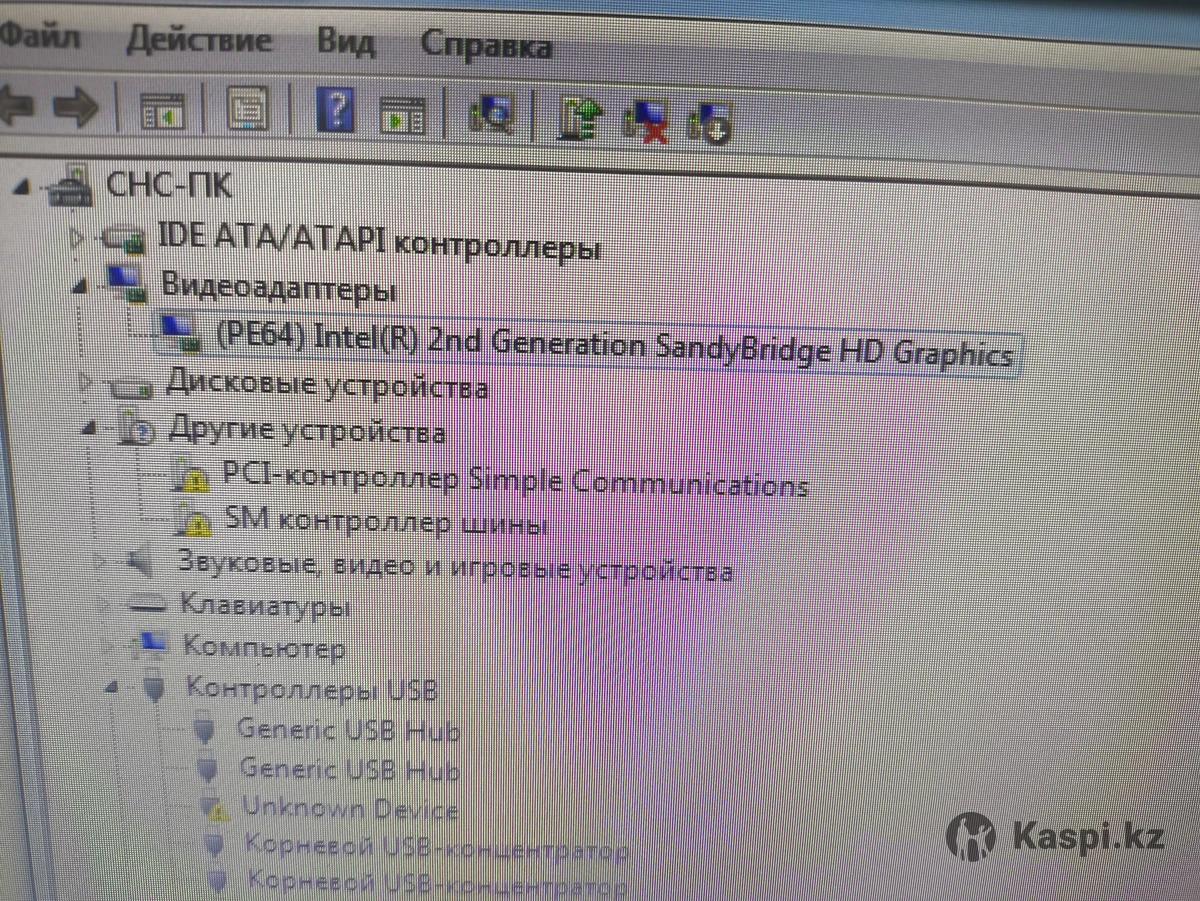Click the Uninstall device red X icon

(x=645, y=122)
